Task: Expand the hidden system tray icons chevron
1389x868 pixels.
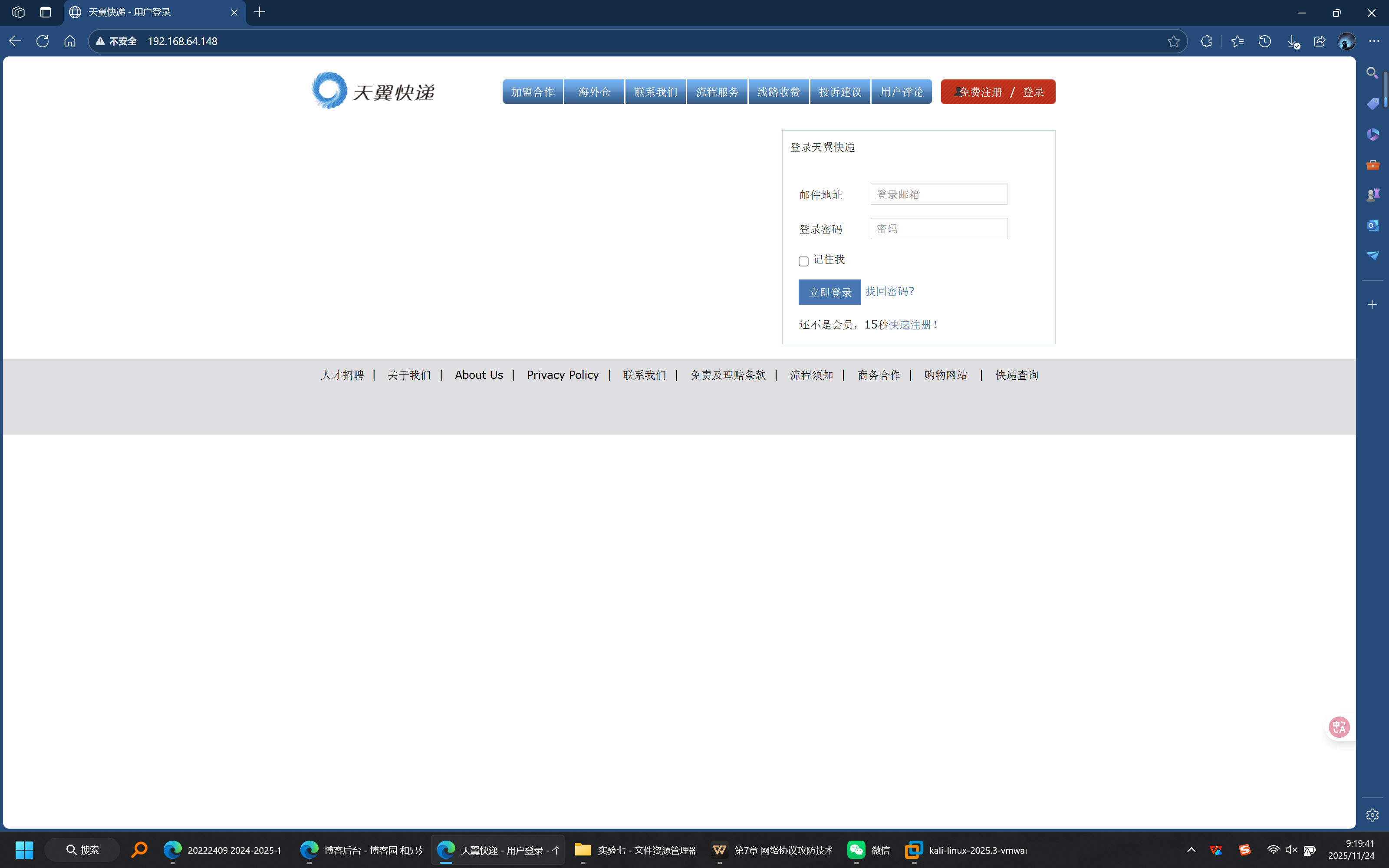Action: pos(1191,850)
